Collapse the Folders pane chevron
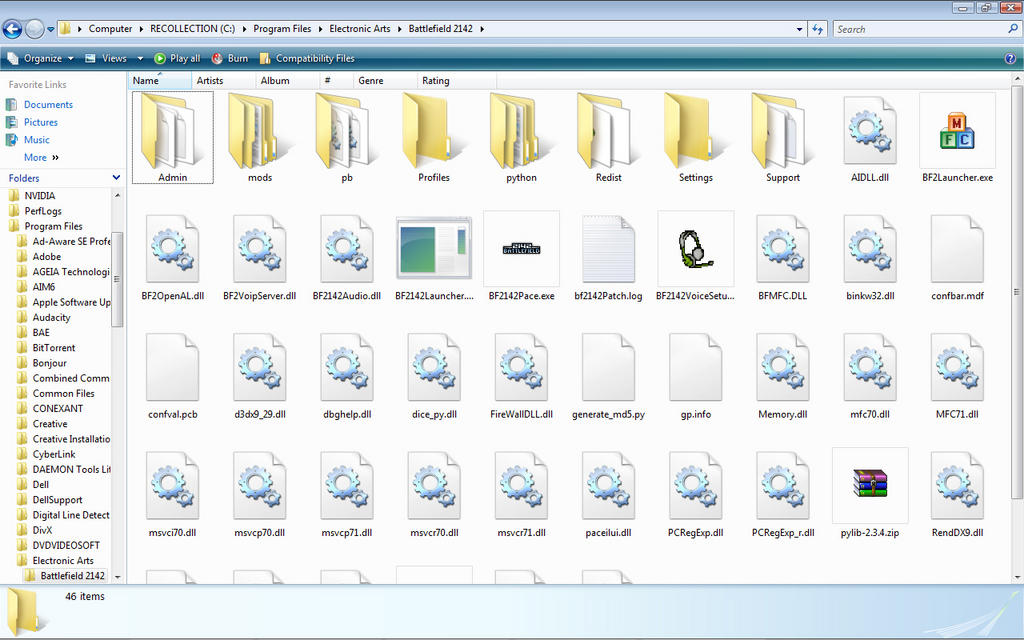This screenshot has height=640, width=1024. tap(116, 178)
